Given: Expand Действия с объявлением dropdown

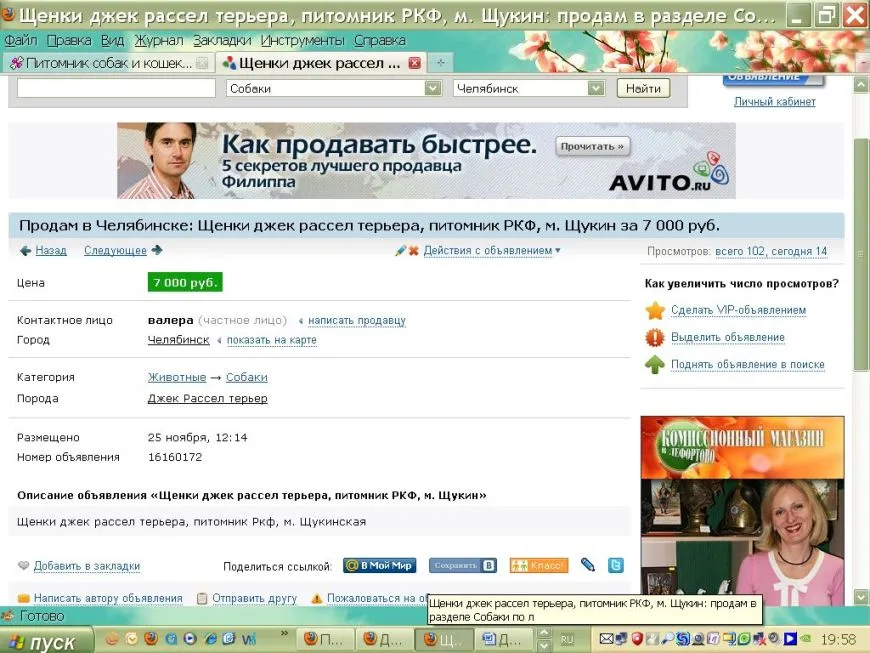Looking at the screenshot, I should point(492,251).
